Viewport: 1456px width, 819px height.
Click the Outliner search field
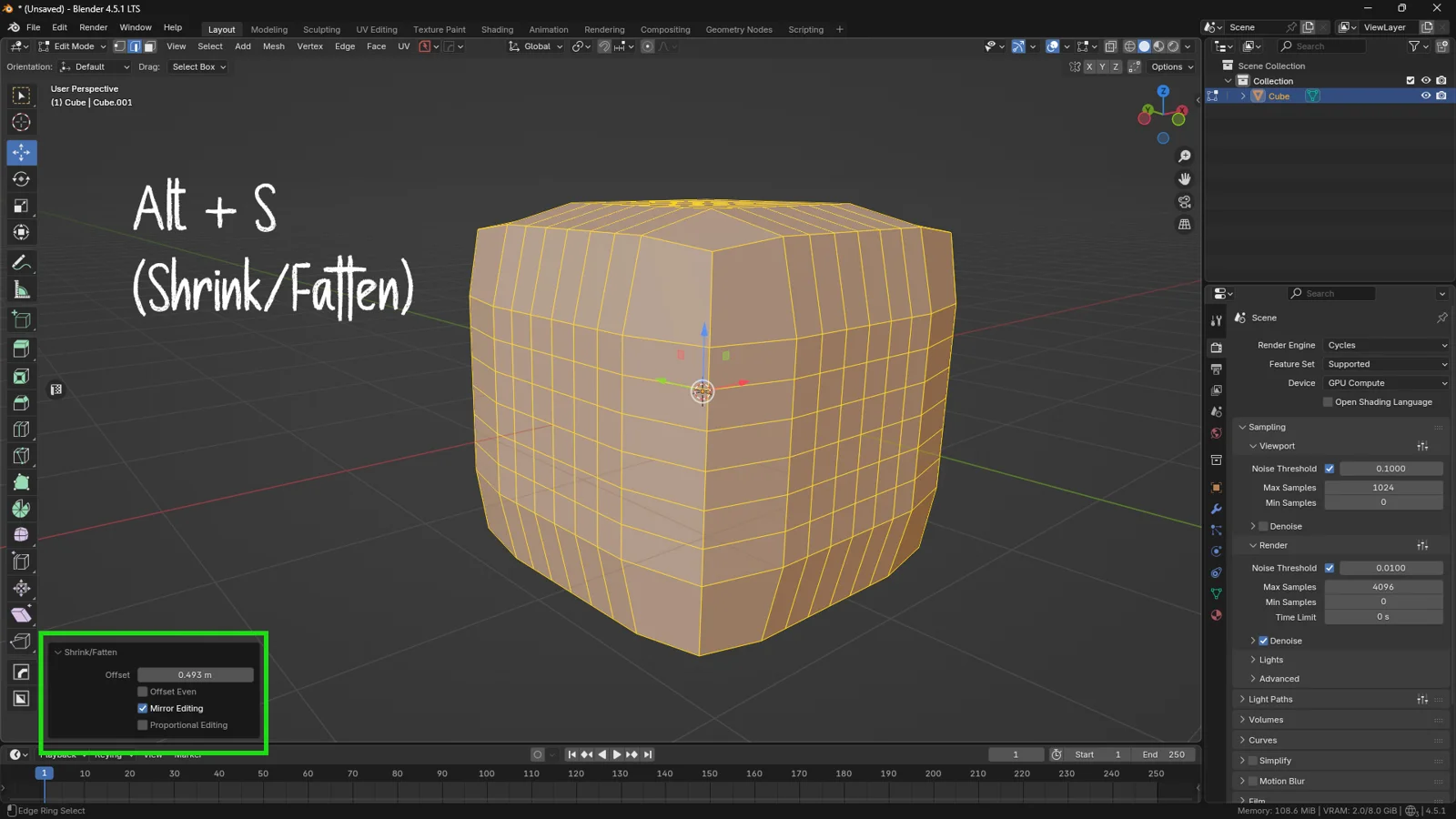(1322, 46)
